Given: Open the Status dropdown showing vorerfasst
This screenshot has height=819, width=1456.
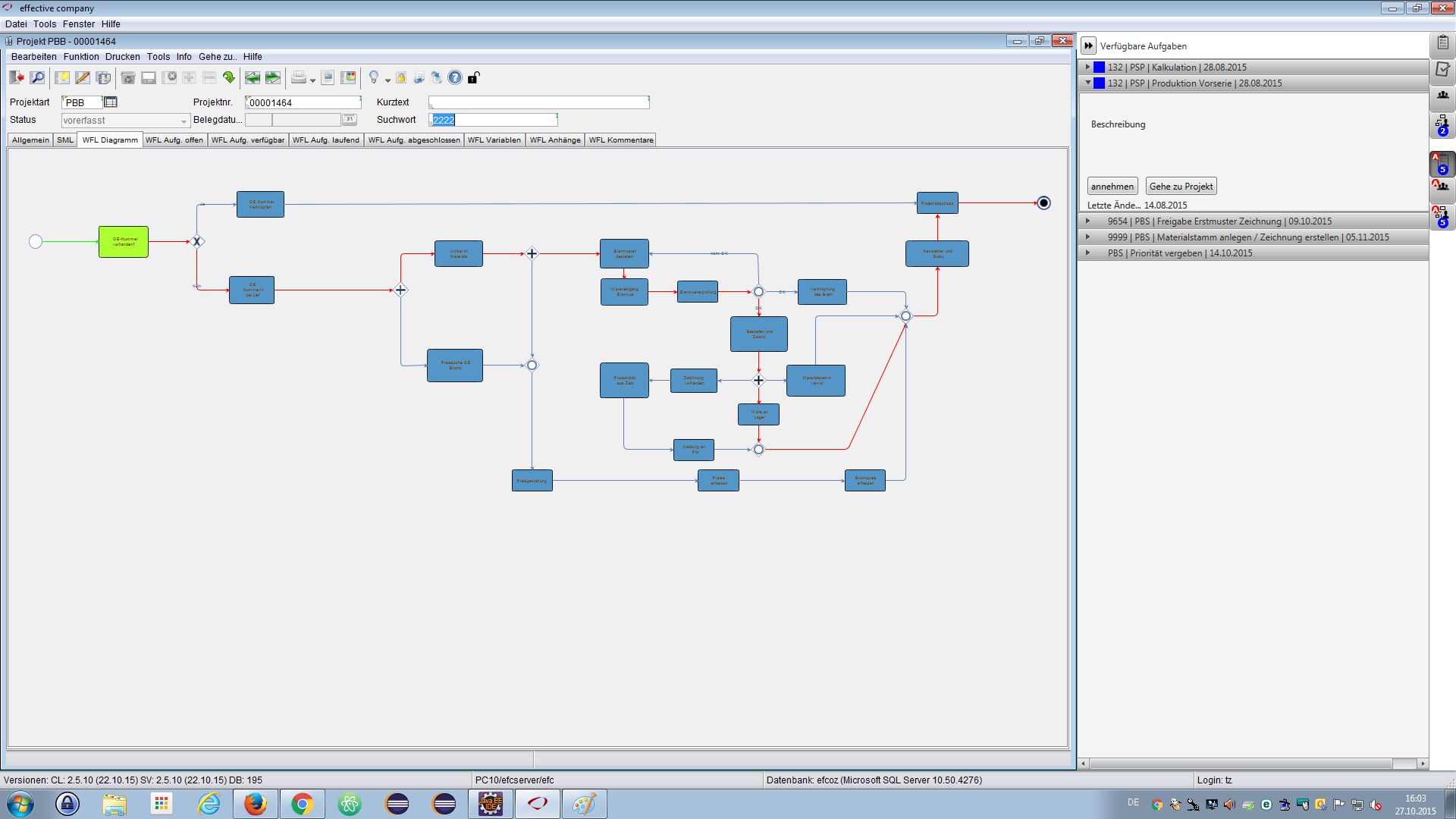Looking at the screenshot, I should point(125,120).
